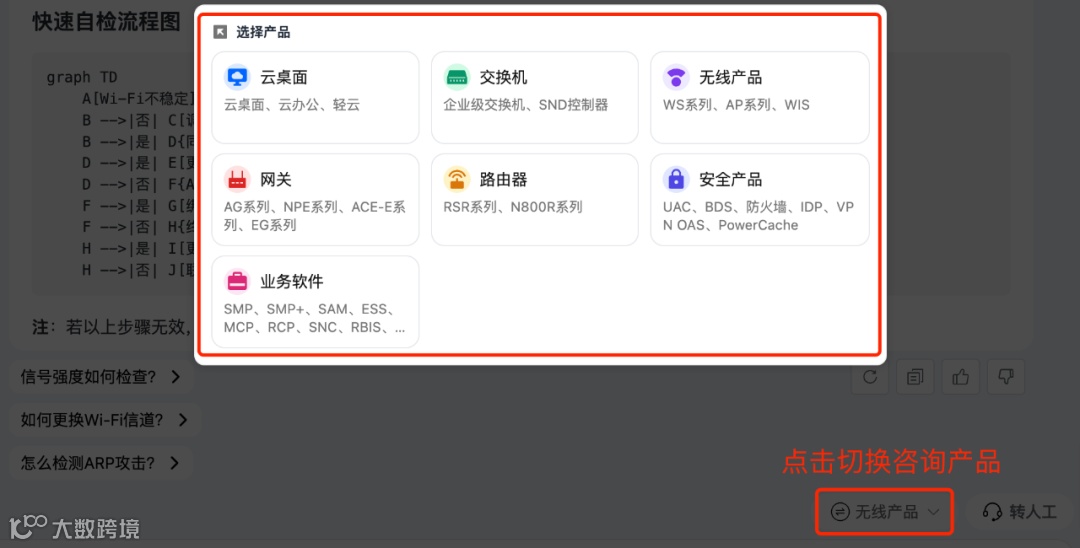
Task: Select the 云桌面 product card
Action: 315,97
